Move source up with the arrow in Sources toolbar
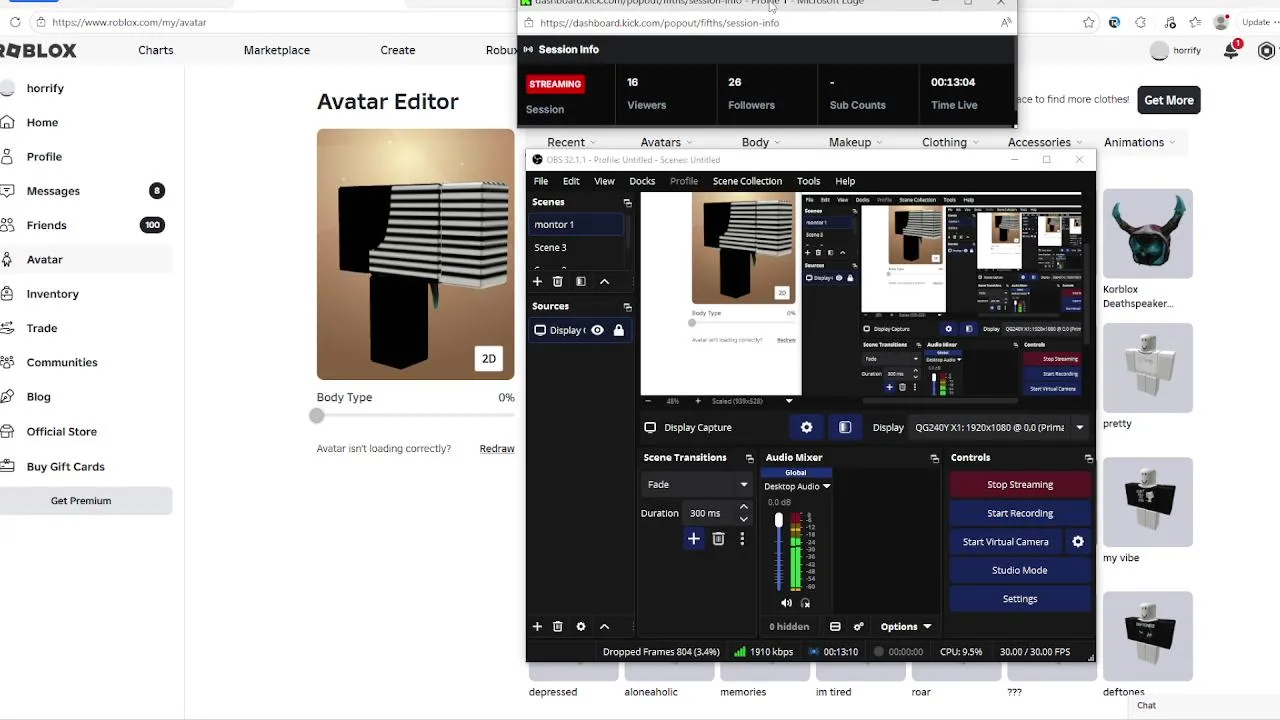 click(x=604, y=627)
